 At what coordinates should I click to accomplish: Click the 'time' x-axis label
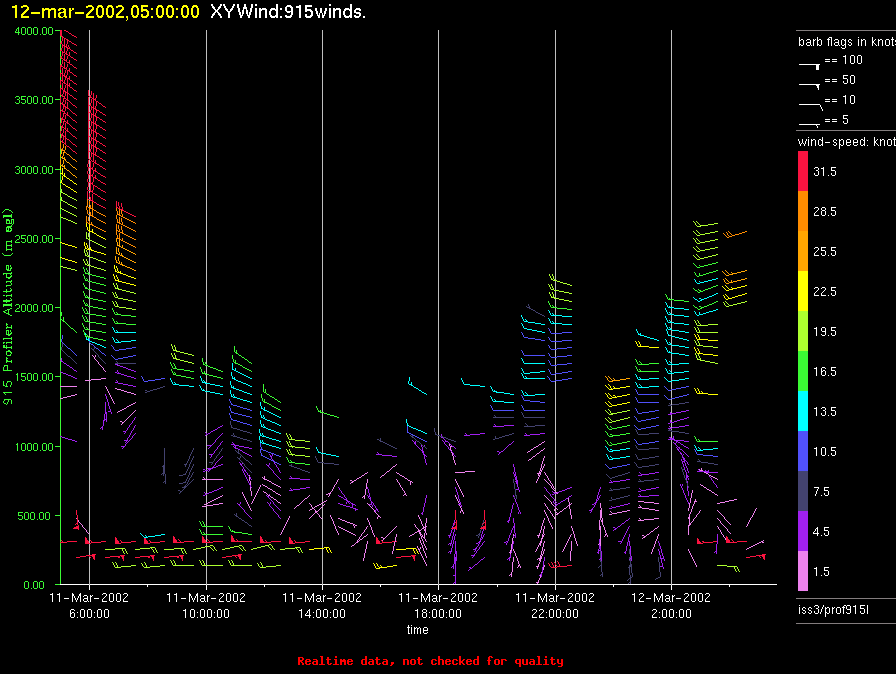pos(418,629)
